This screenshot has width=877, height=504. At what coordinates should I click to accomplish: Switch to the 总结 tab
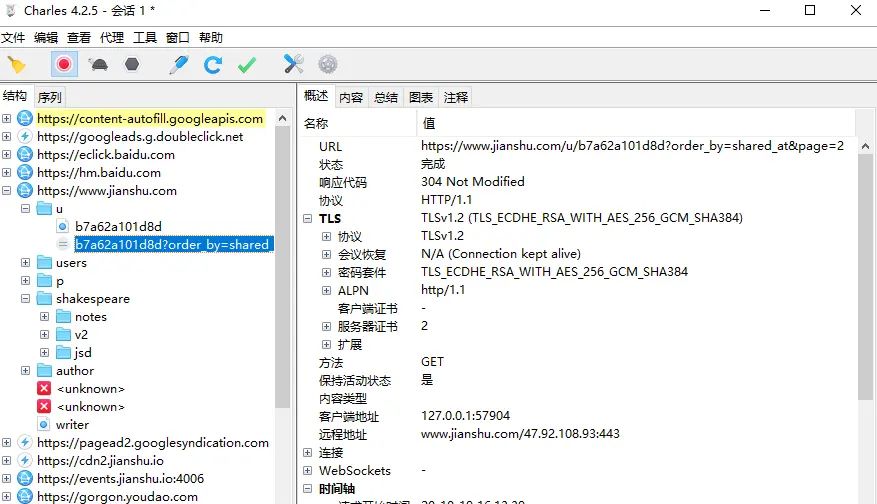point(386,97)
